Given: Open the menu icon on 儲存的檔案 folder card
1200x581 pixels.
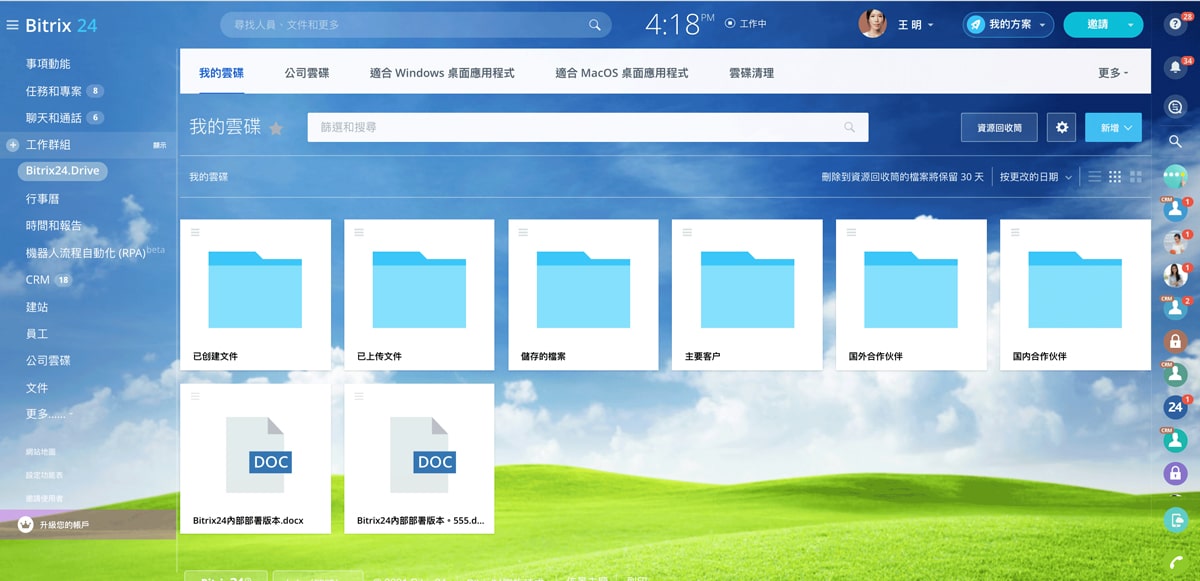Looking at the screenshot, I should pos(523,232).
